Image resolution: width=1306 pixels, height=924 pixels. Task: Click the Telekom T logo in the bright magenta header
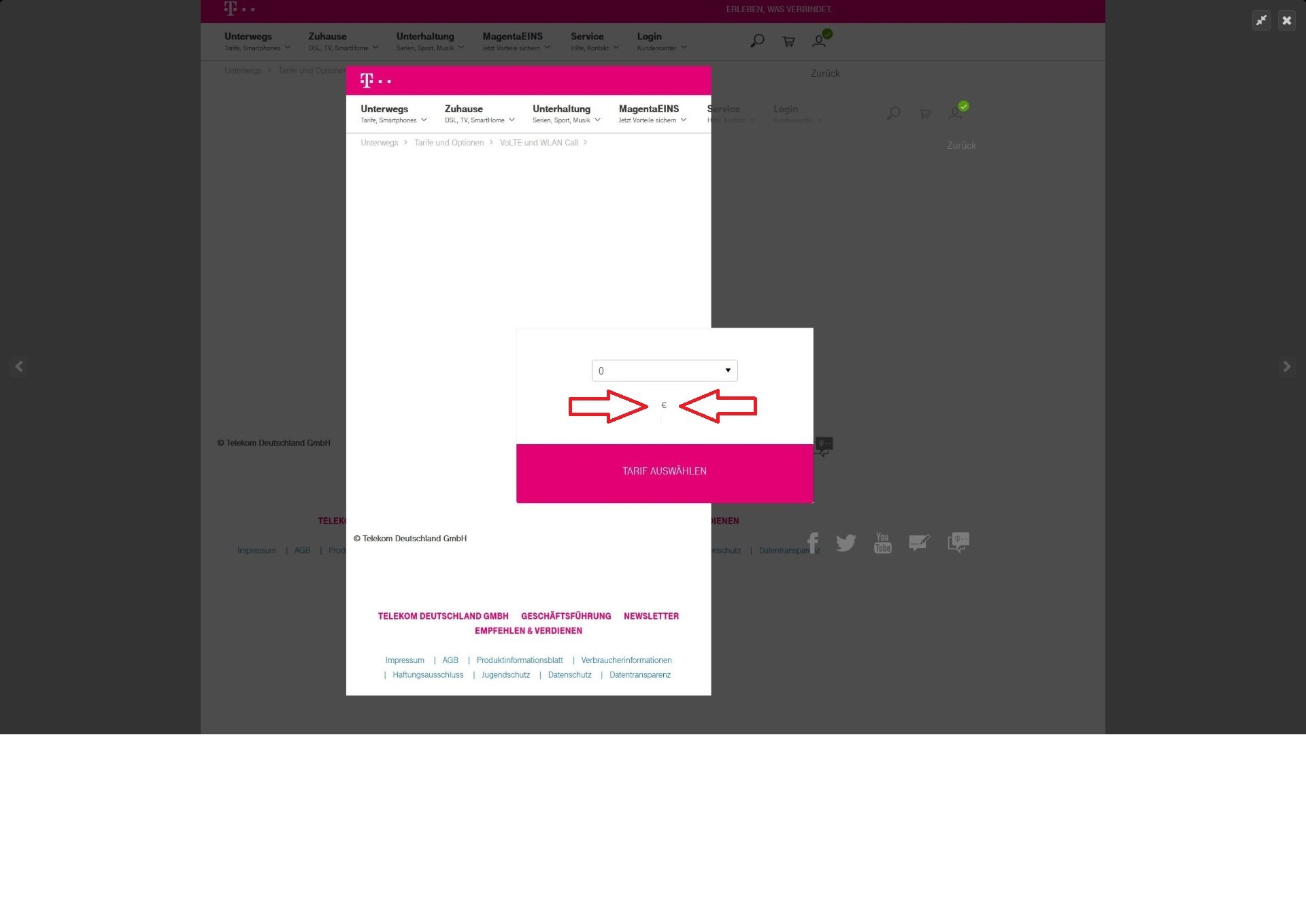point(367,80)
